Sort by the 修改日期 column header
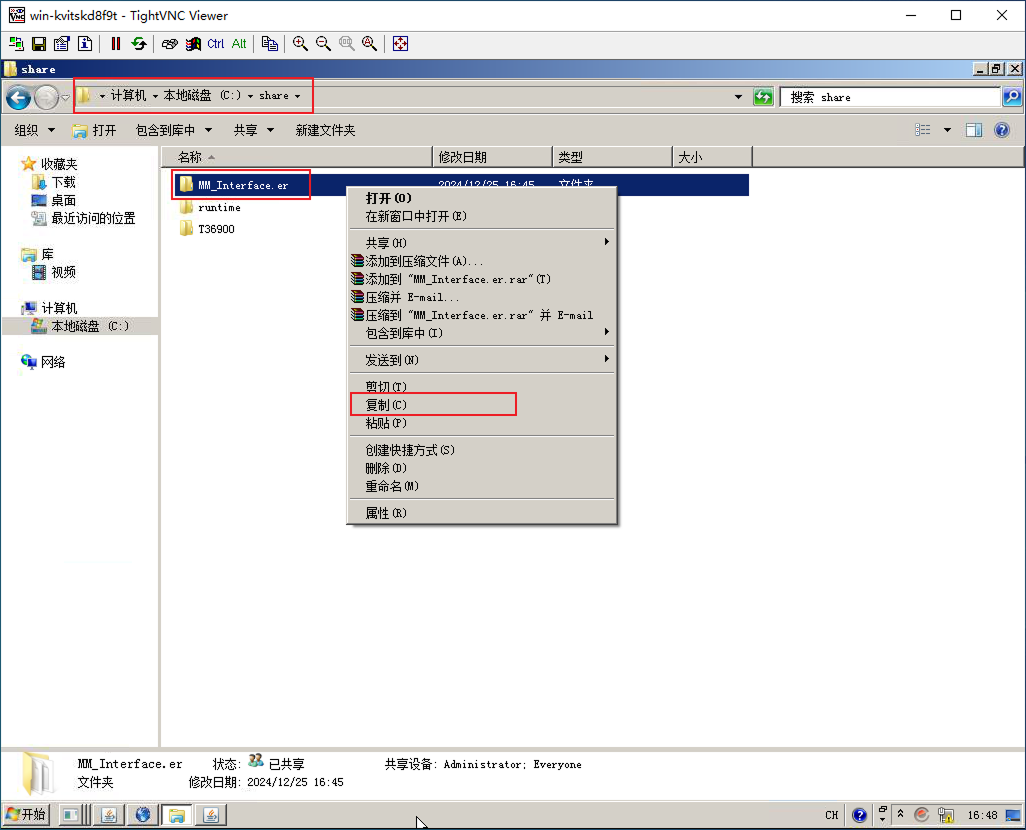 (x=493, y=157)
